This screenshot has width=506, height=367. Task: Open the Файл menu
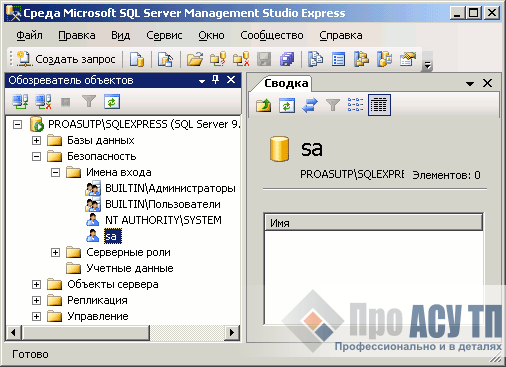[x=29, y=35]
